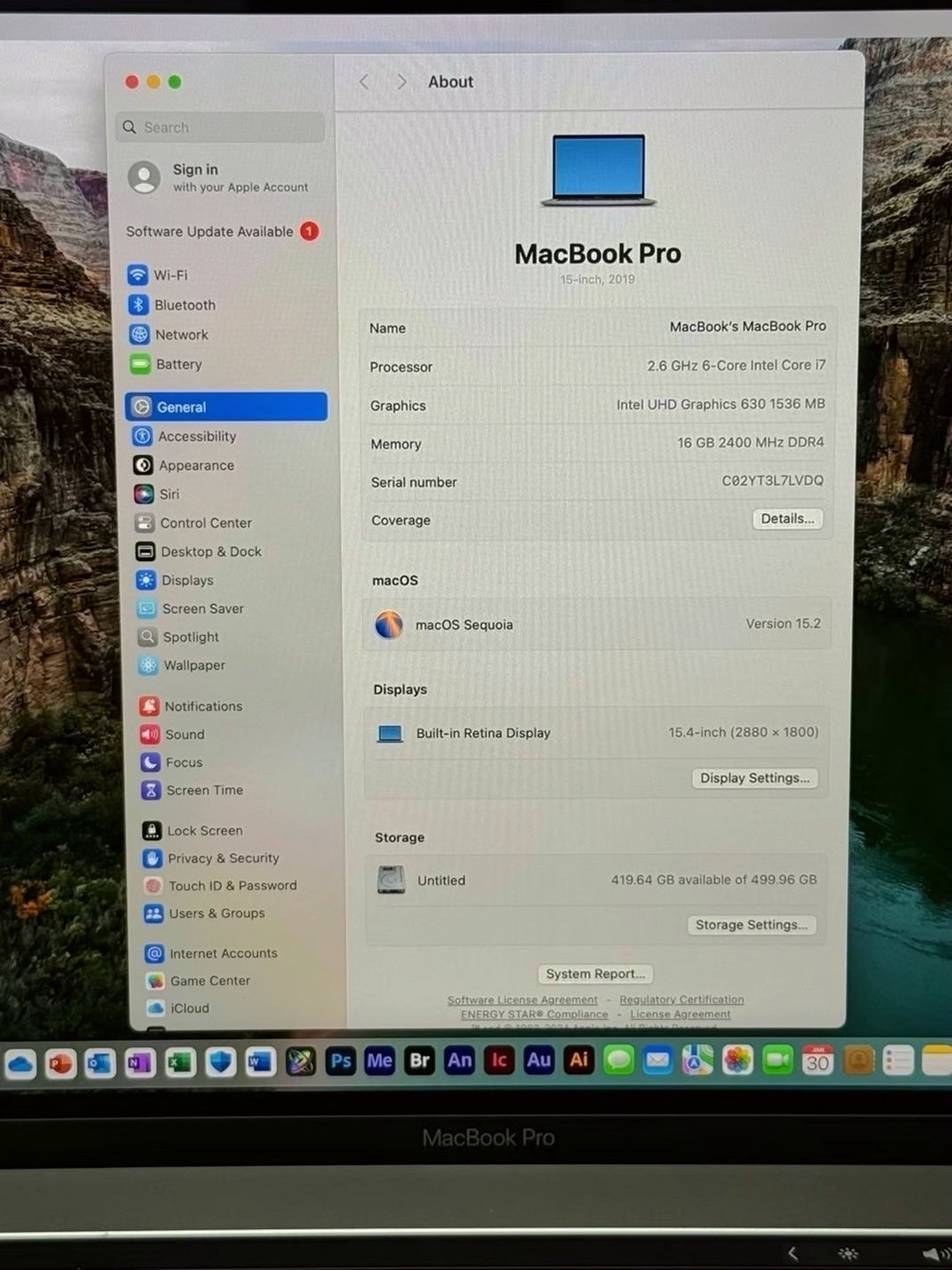Click the Coverage Details… button
The height and width of the screenshot is (1270, 952).
(x=787, y=518)
